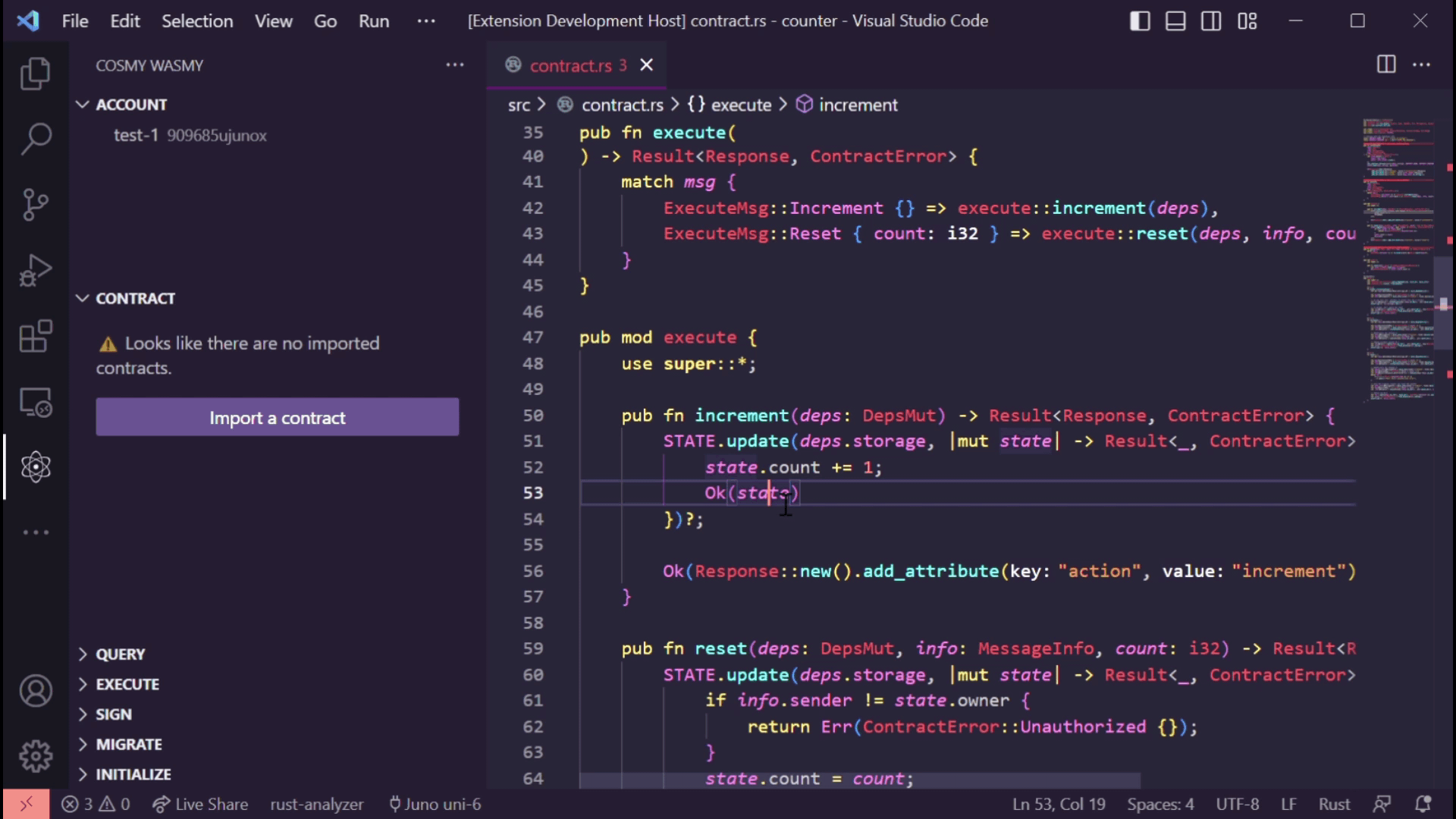
Task: Open the Explorer view in activity bar
Action: coord(35,74)
